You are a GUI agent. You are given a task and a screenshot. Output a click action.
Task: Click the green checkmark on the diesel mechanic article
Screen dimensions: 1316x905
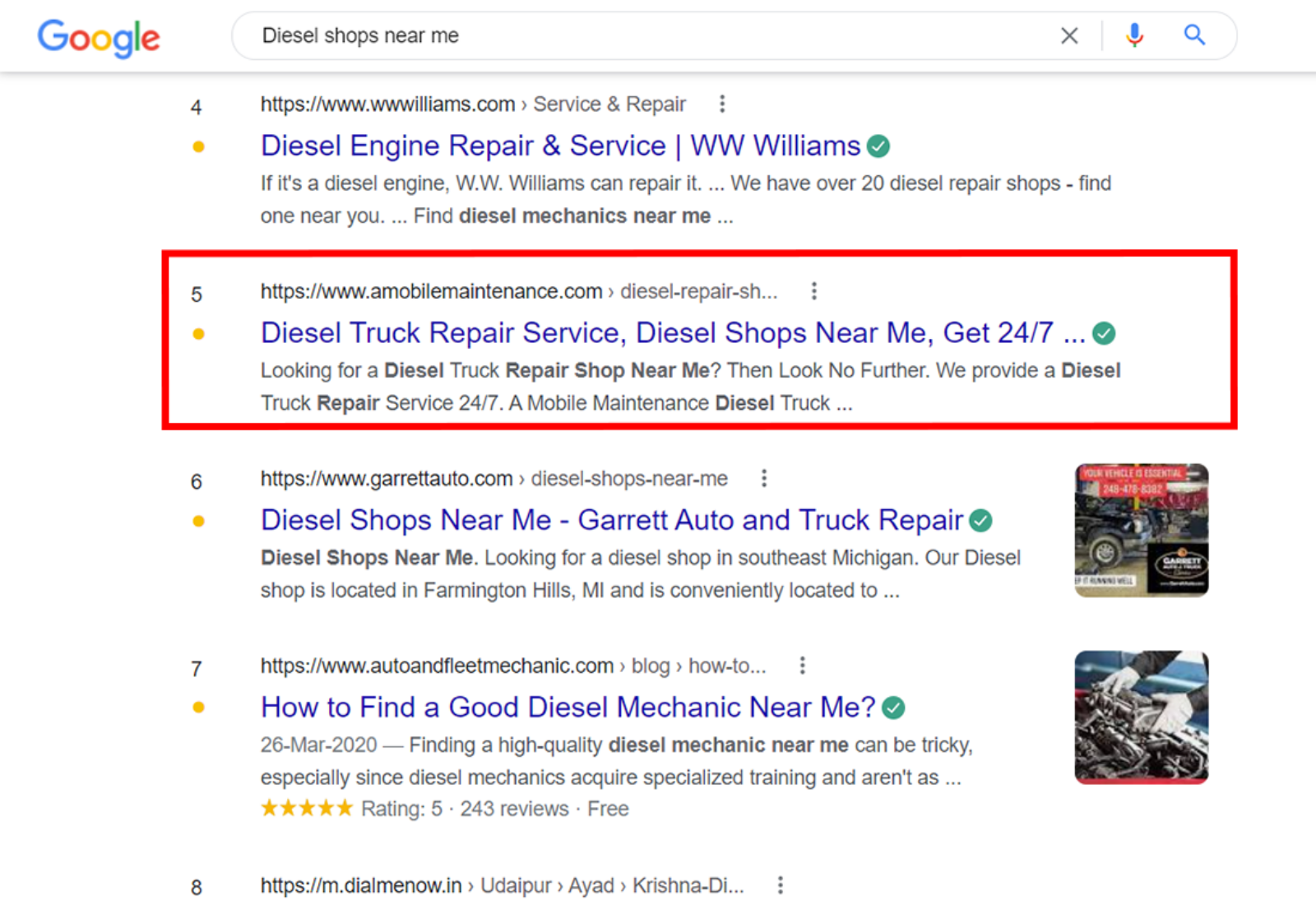(894, 707)
